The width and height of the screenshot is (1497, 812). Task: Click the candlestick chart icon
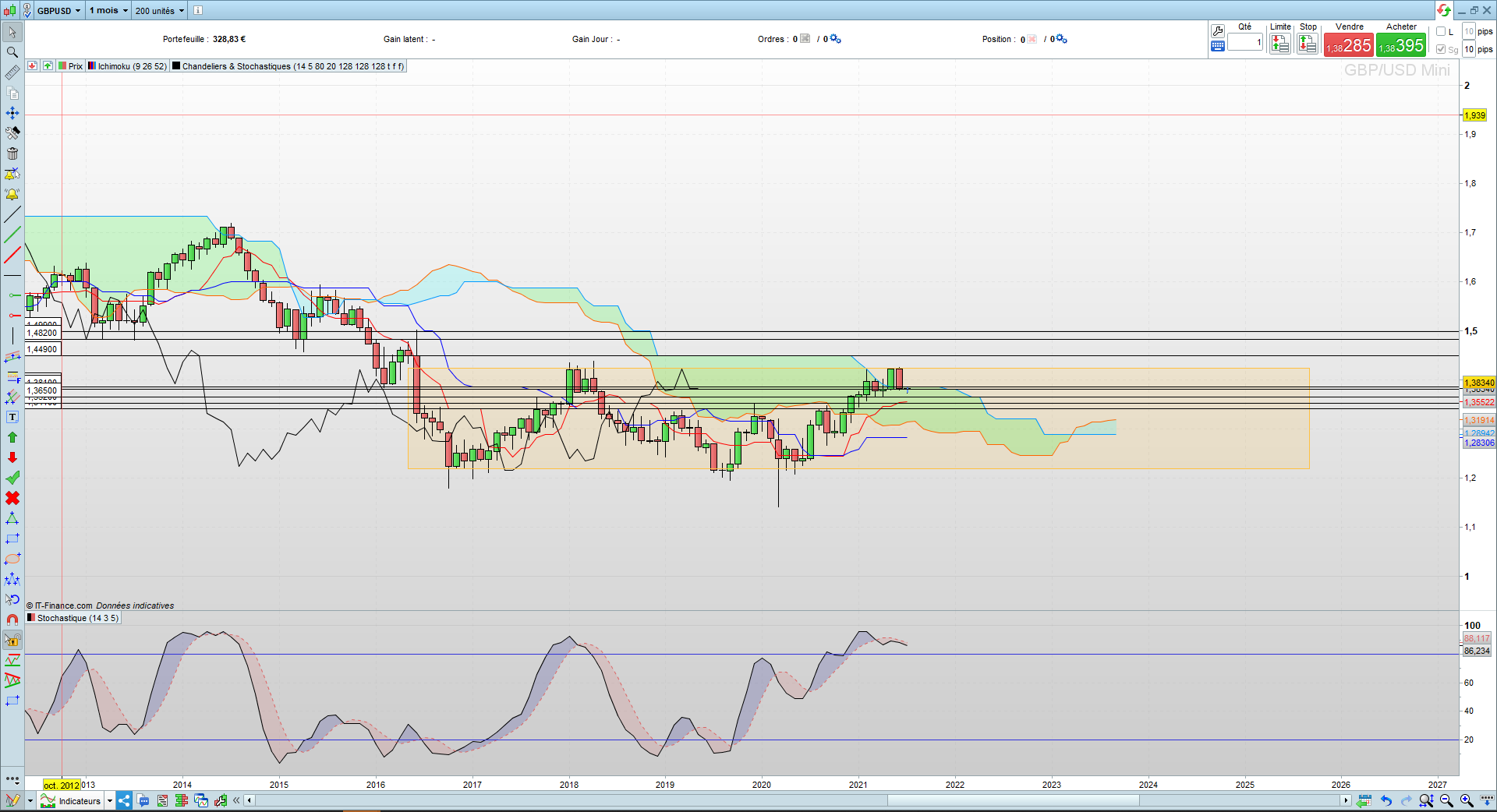(x=9, y=10)
